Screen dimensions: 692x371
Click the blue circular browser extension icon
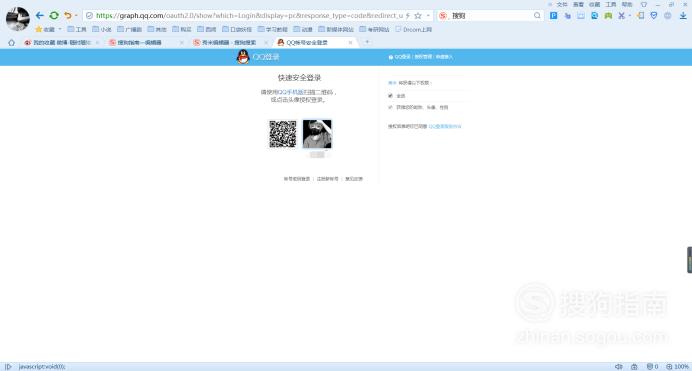point(594,15)
